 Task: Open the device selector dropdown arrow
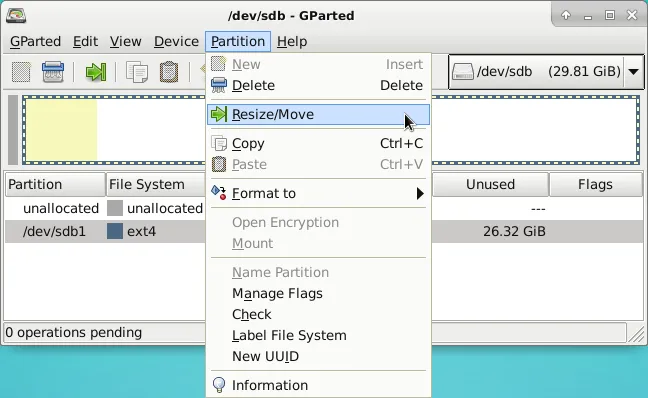pyautogui.click(x=633, y=71)
